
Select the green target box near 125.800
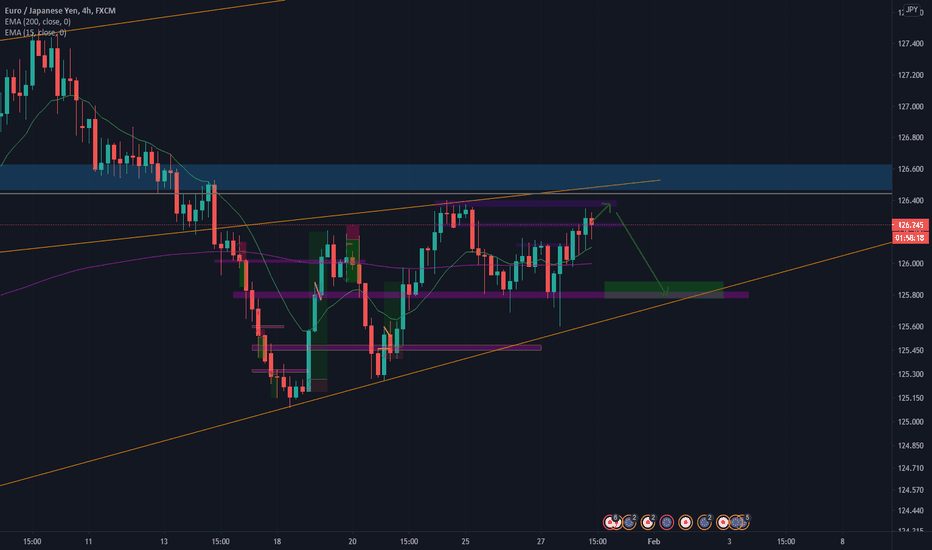[x=664, y=290]
